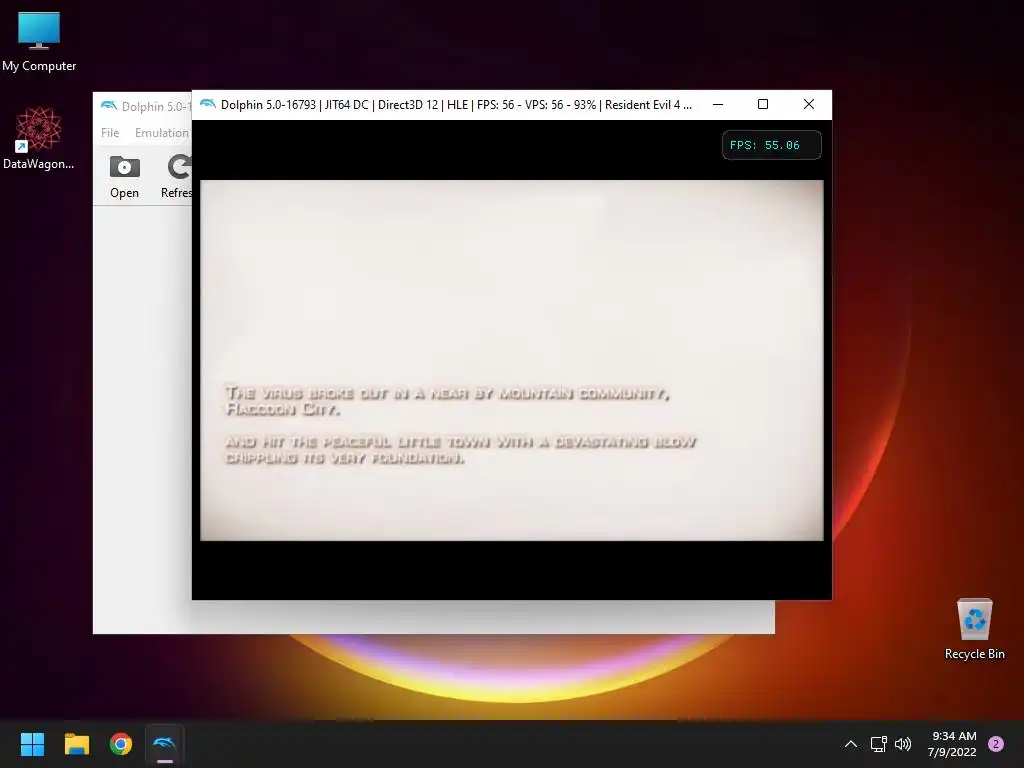
Task: Open the notification badge showing 2
Action: tap(996, 744)
